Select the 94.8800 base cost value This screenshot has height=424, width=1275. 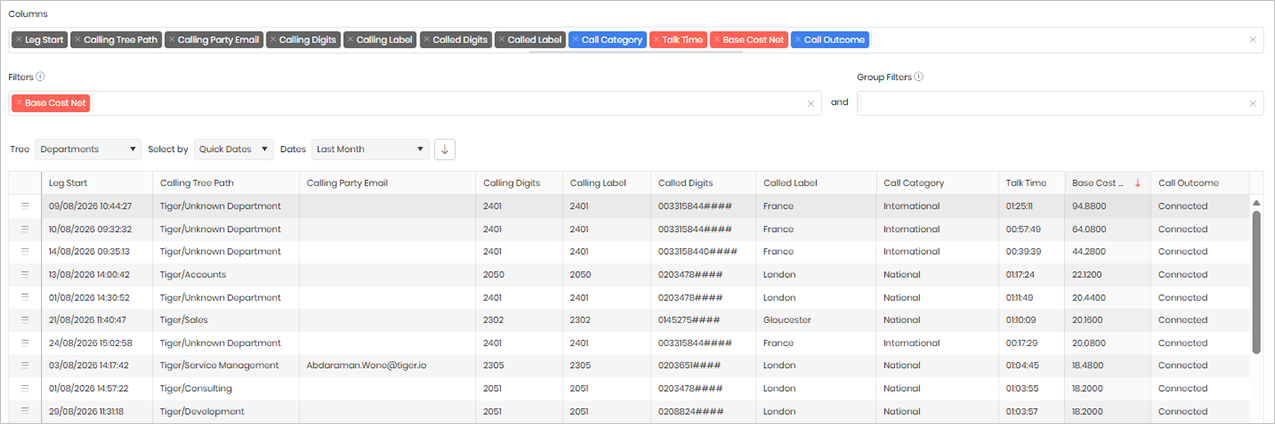[x=1090, y=206]
